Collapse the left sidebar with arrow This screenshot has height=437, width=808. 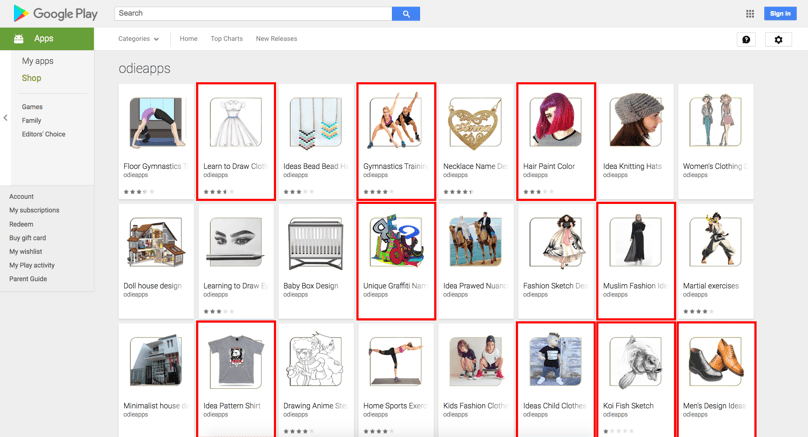(5, 118)
